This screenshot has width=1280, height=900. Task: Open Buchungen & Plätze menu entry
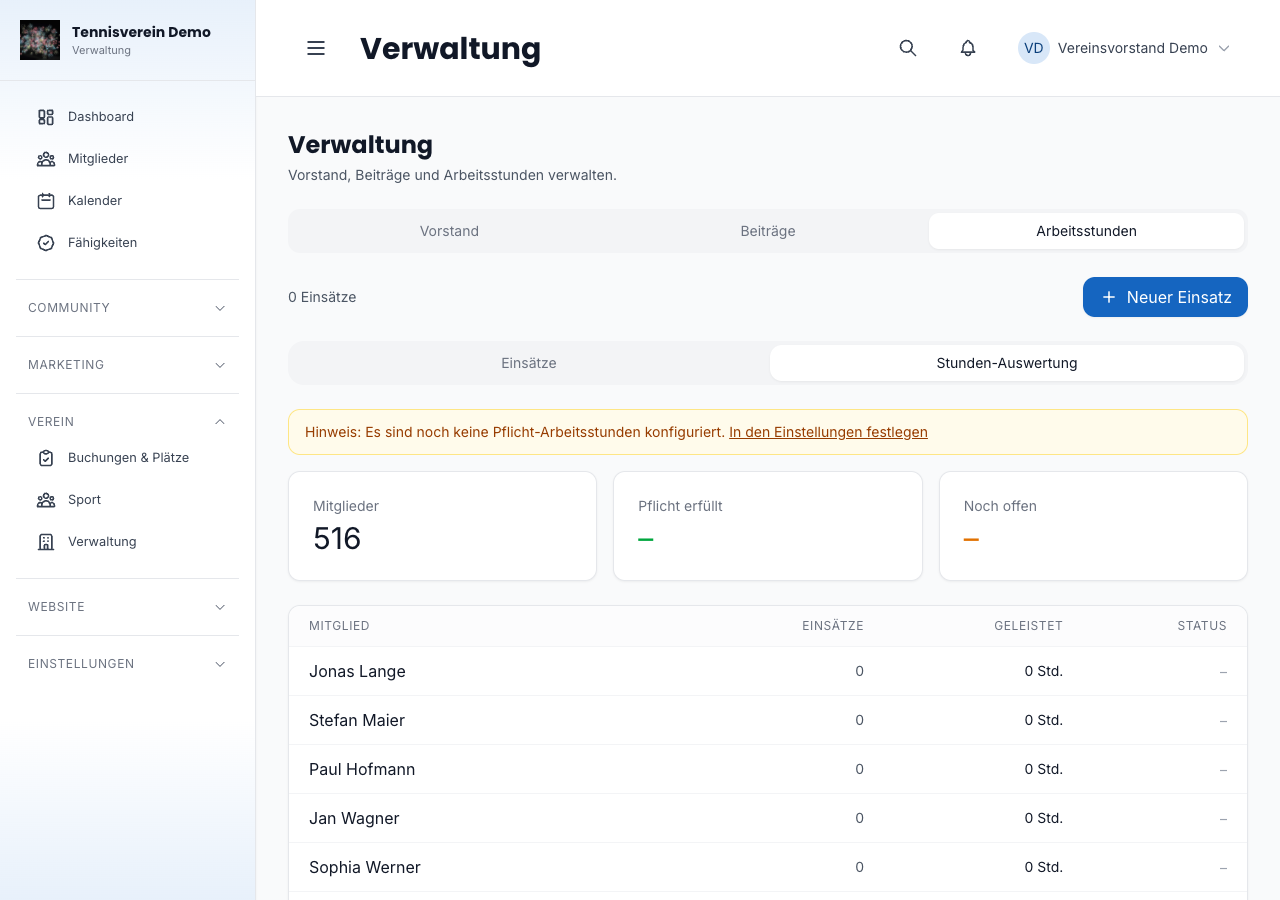click(x=127, y=458)
